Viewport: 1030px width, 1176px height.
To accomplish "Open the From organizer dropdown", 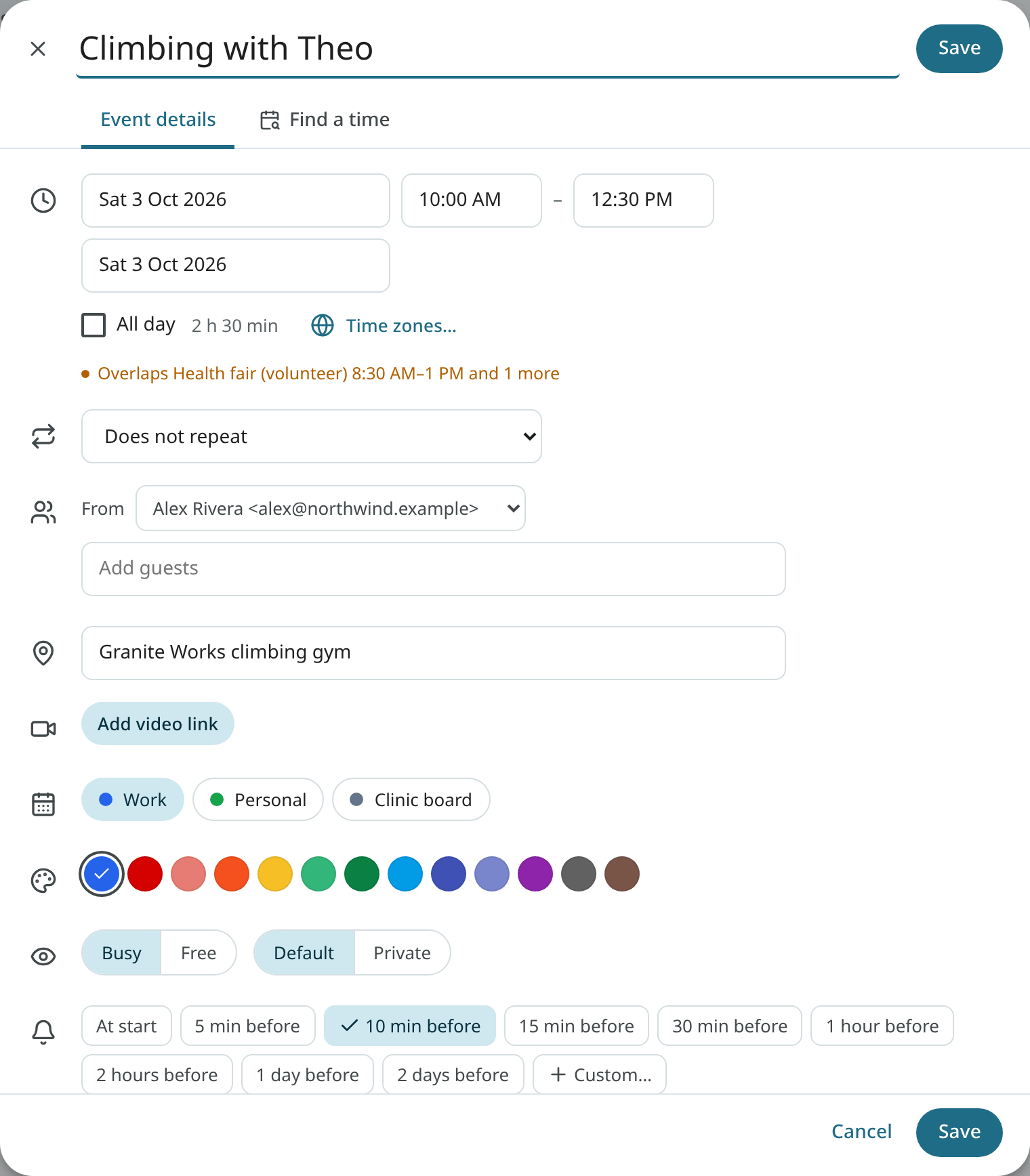I will (x=331, y=508).
